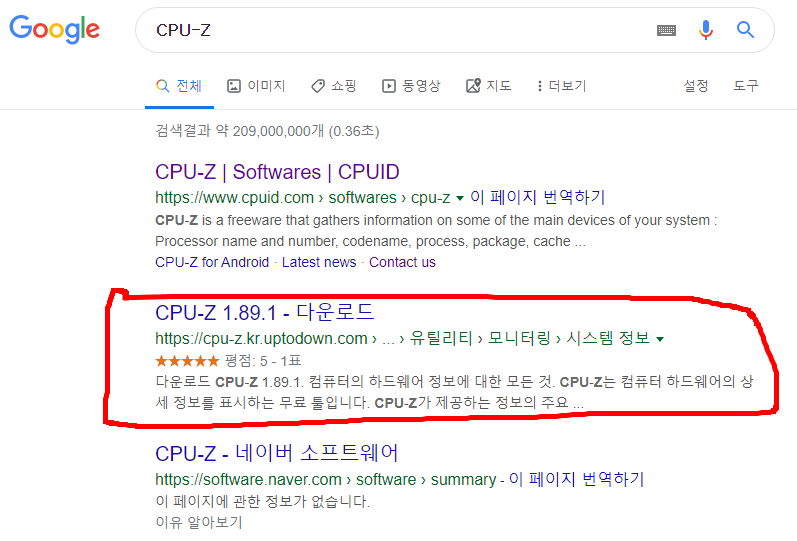Click the https://cpu-z.kr.uptodown.com URL text
Image resolution: width=797 pixels, height=541 pixels.
(x=261, y=338)
